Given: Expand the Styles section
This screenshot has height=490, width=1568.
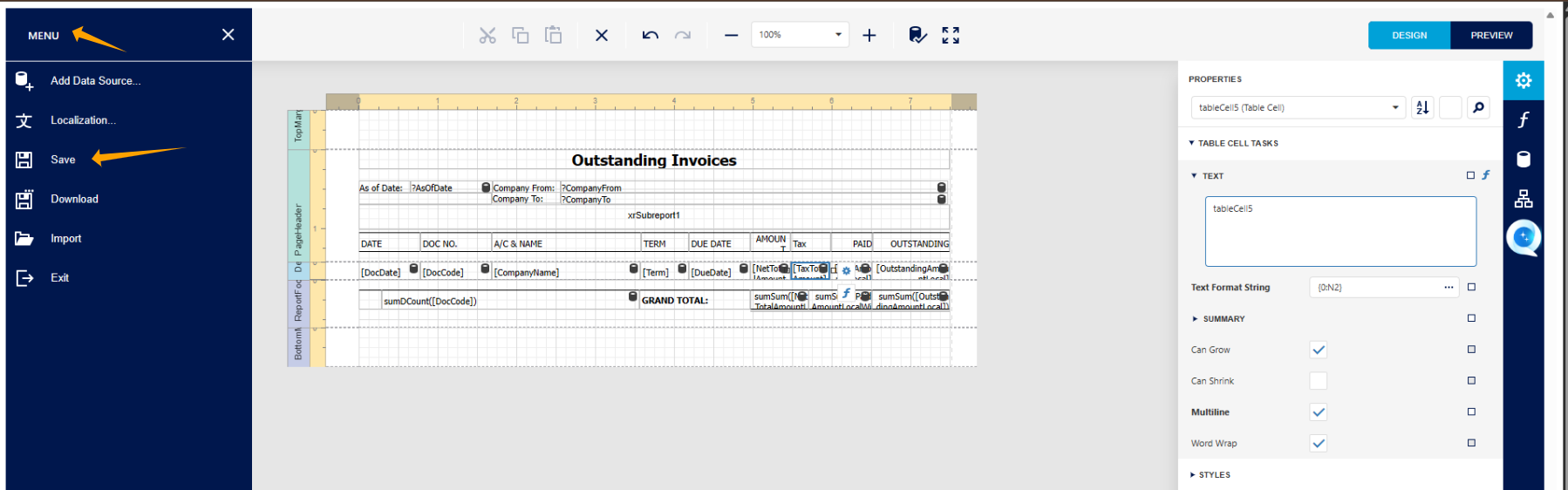Looking at the screenshot, I should click(x=1213, y=475).
